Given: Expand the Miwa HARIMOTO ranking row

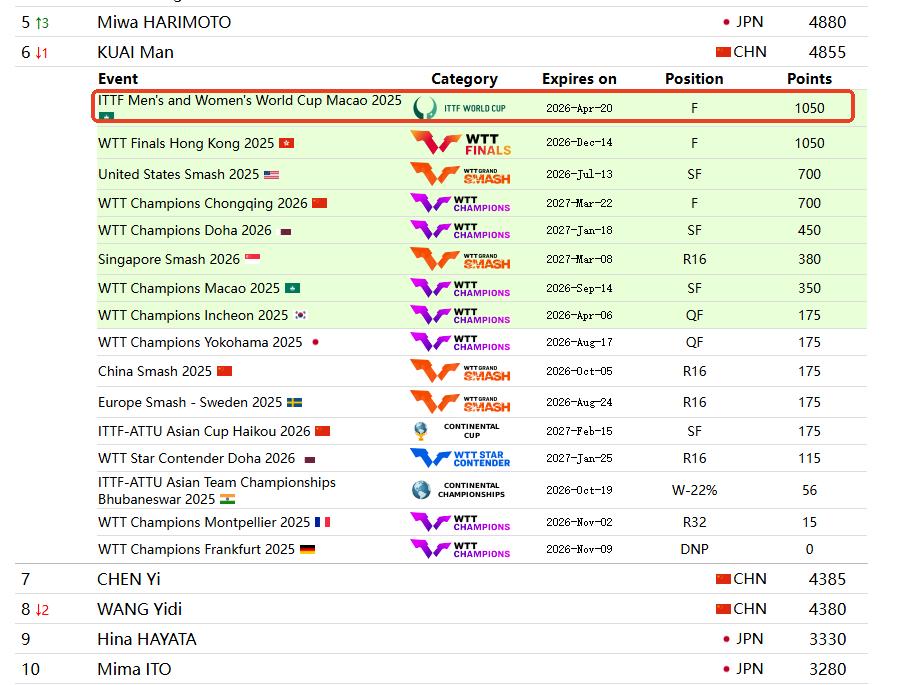Looking at the screenshot, I should [x=441, y=22].
